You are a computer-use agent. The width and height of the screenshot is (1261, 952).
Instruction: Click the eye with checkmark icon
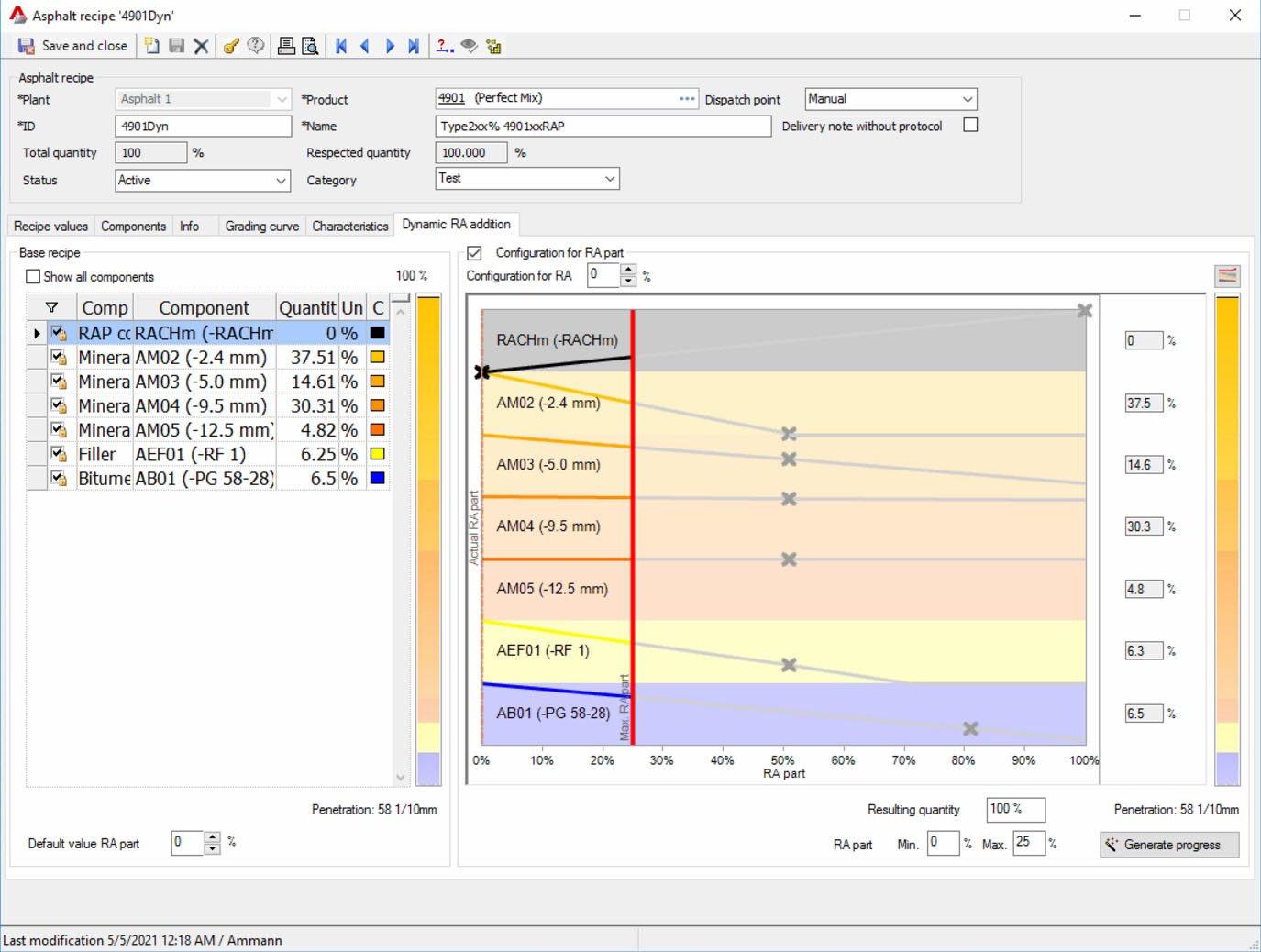(469, 46)
